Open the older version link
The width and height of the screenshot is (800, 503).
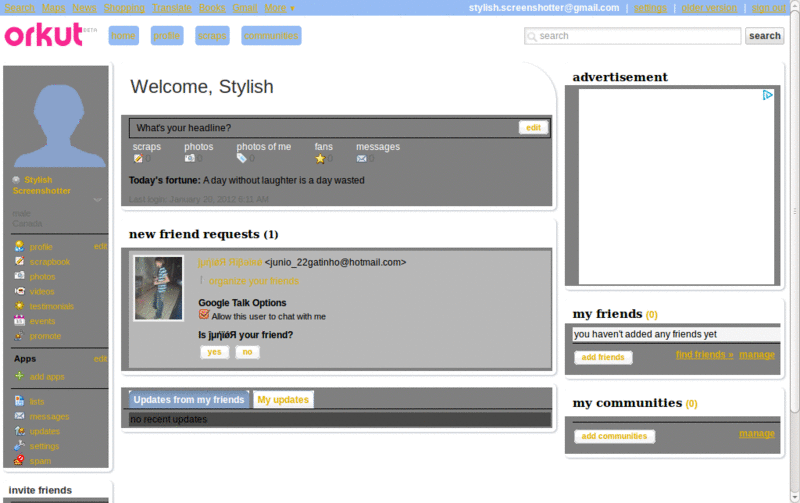coord(709,8)
